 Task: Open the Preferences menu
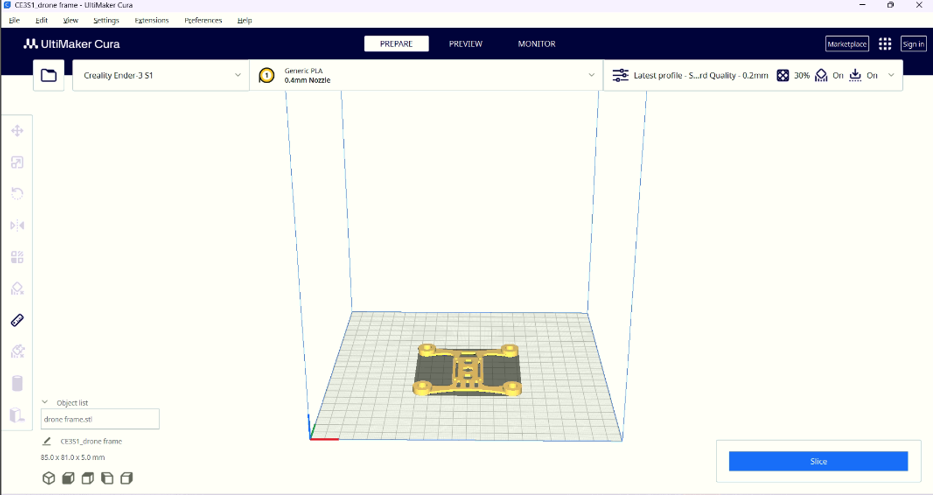pos(203,20)
